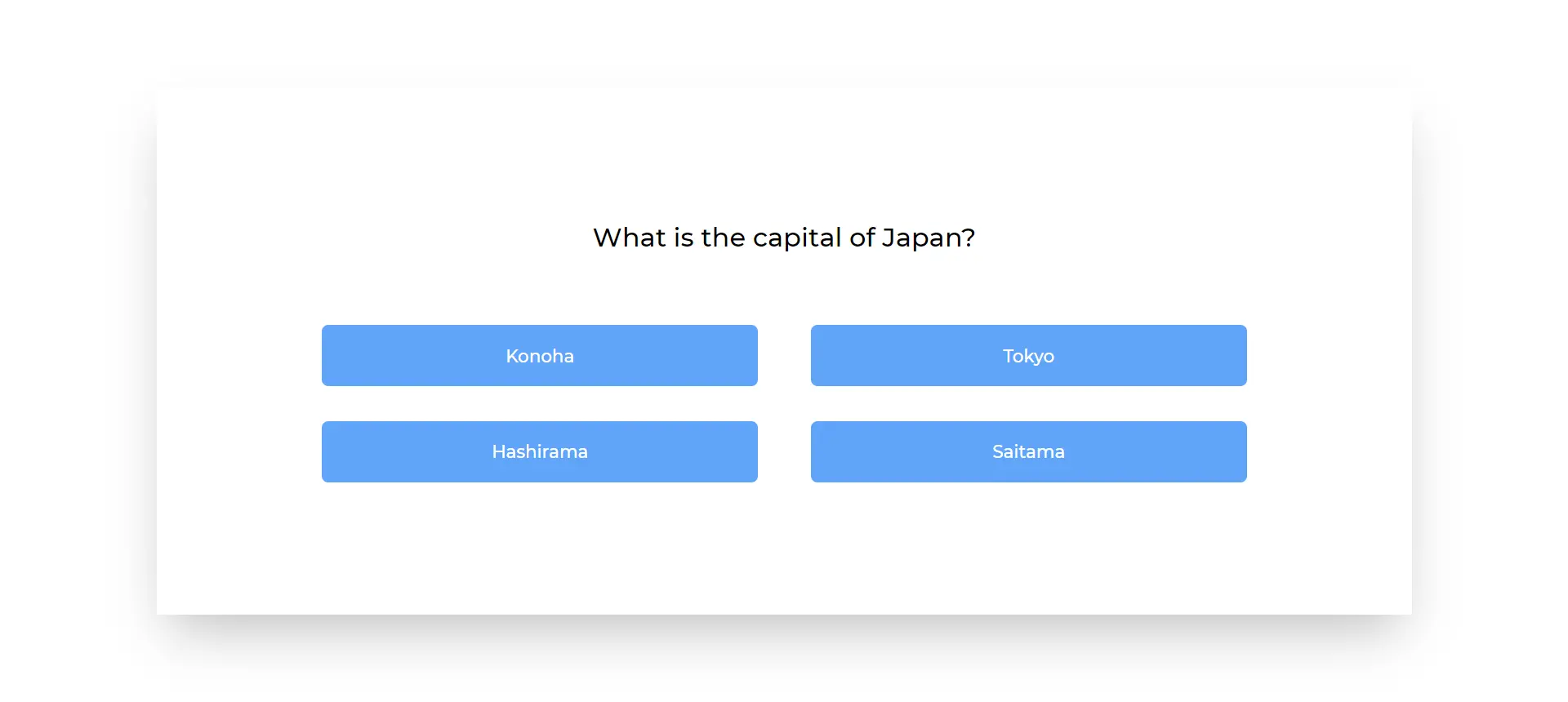
Task: Click the word "capital" in the question
Action: 796,238
